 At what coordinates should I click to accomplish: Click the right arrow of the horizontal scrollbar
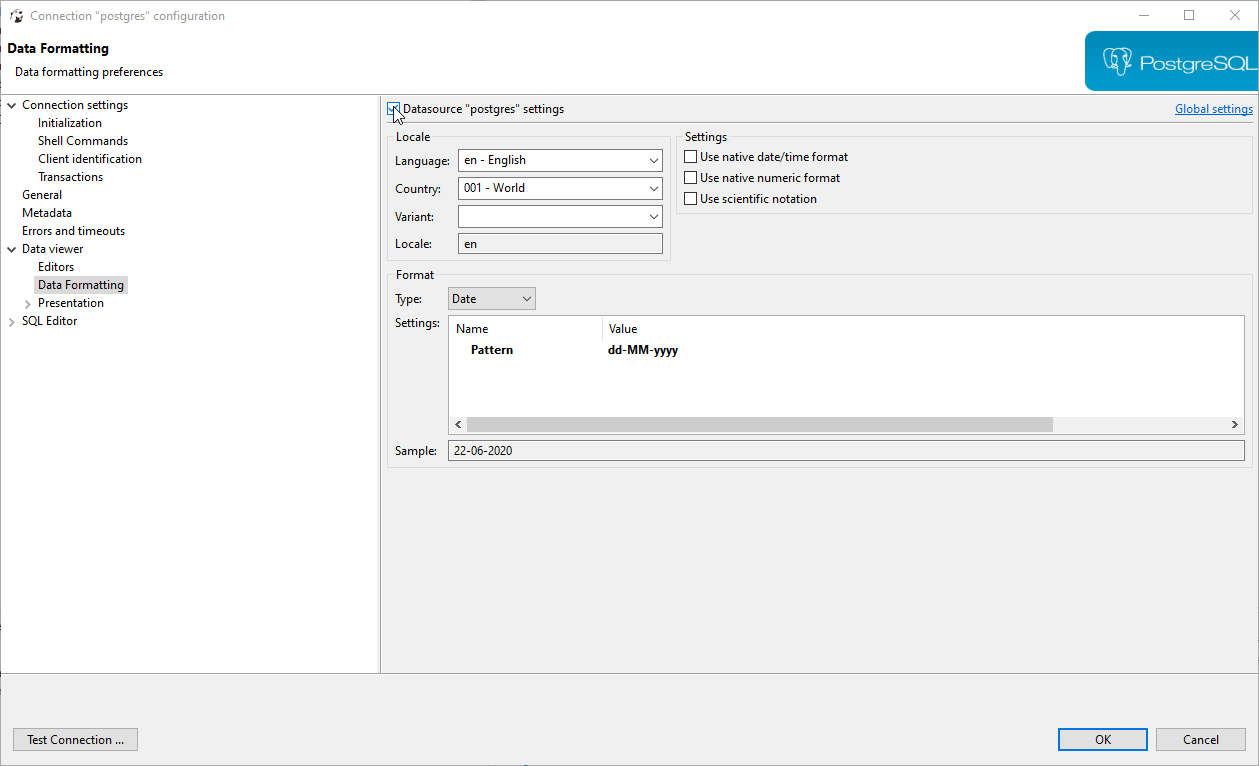pos(1235,424)
